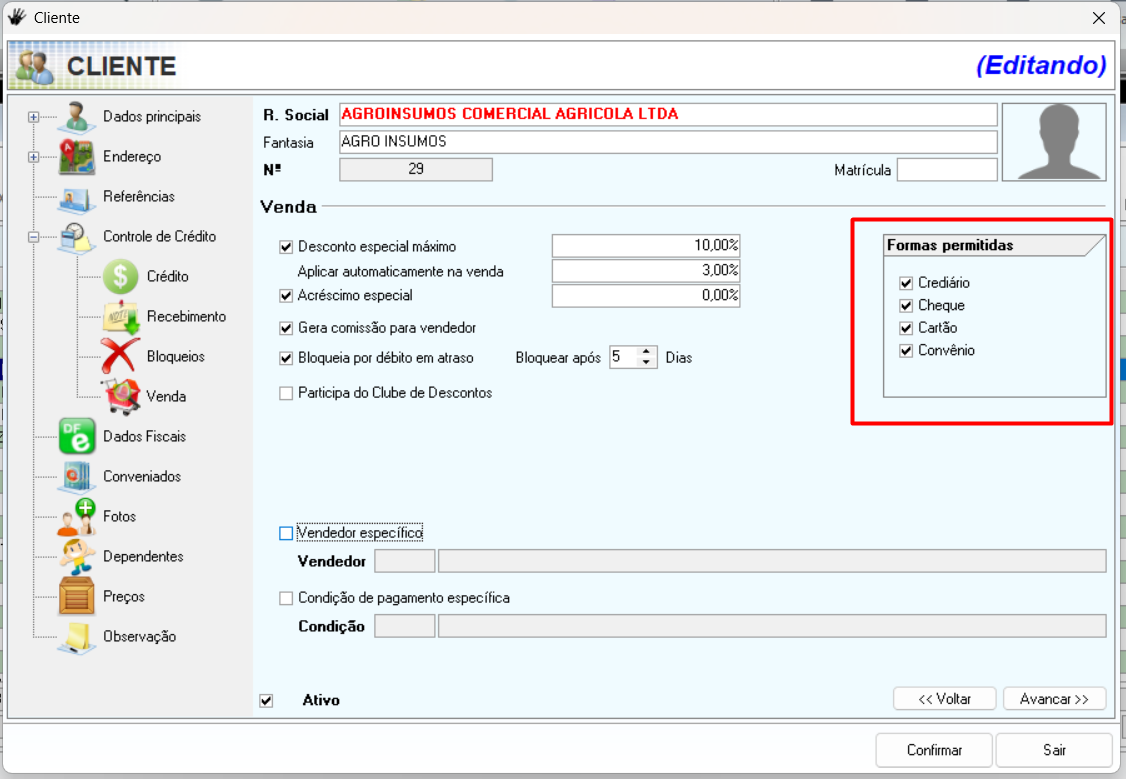The height and width of the screenshot is (779, 1126).
Task: Select the Dependentes child icon
Action: tap(77, 557)
